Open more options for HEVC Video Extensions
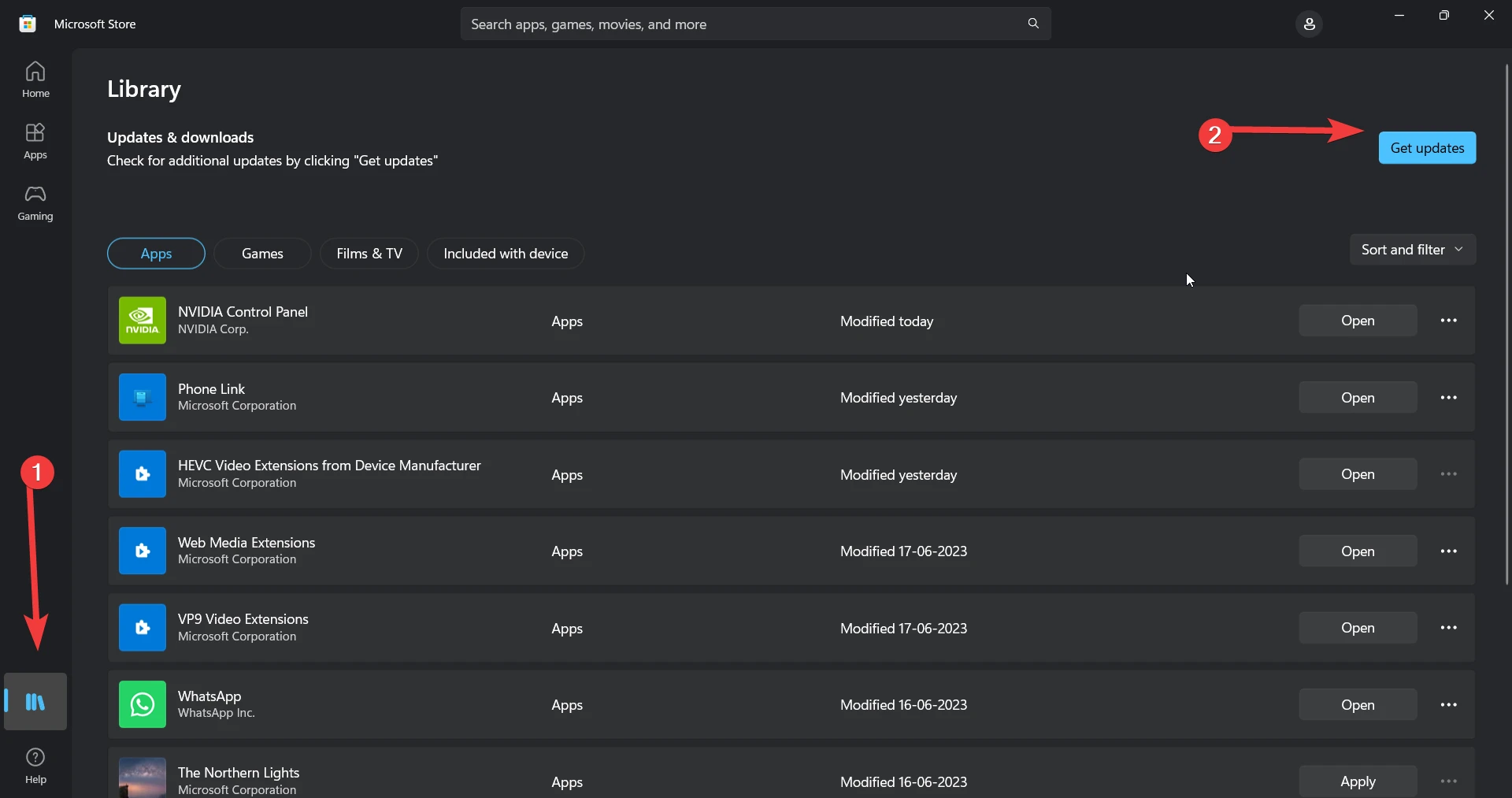The width and height of the screenshot is (1512, 798). click(x=1448, y=474)
